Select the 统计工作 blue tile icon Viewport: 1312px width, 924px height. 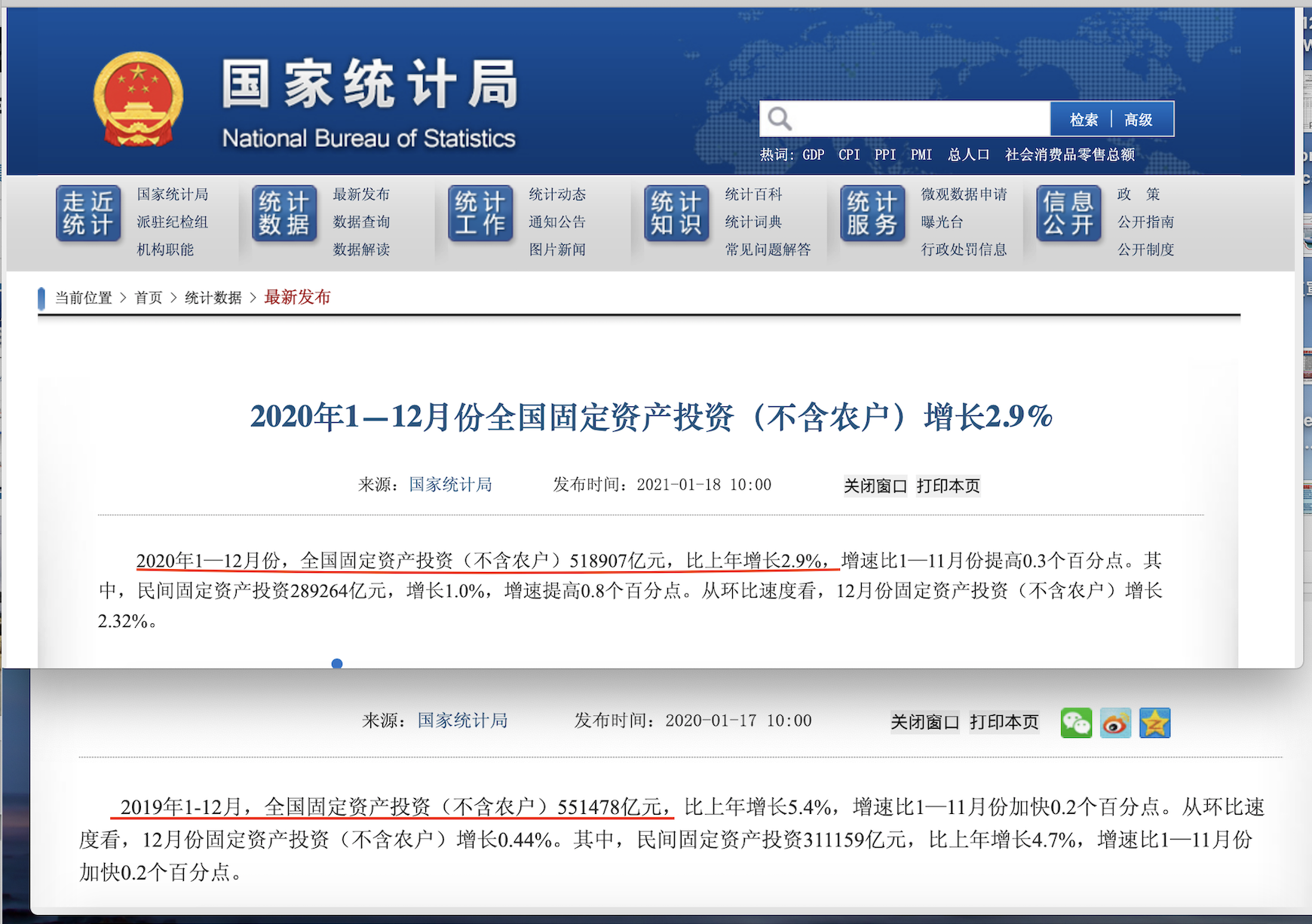(480, 213)
